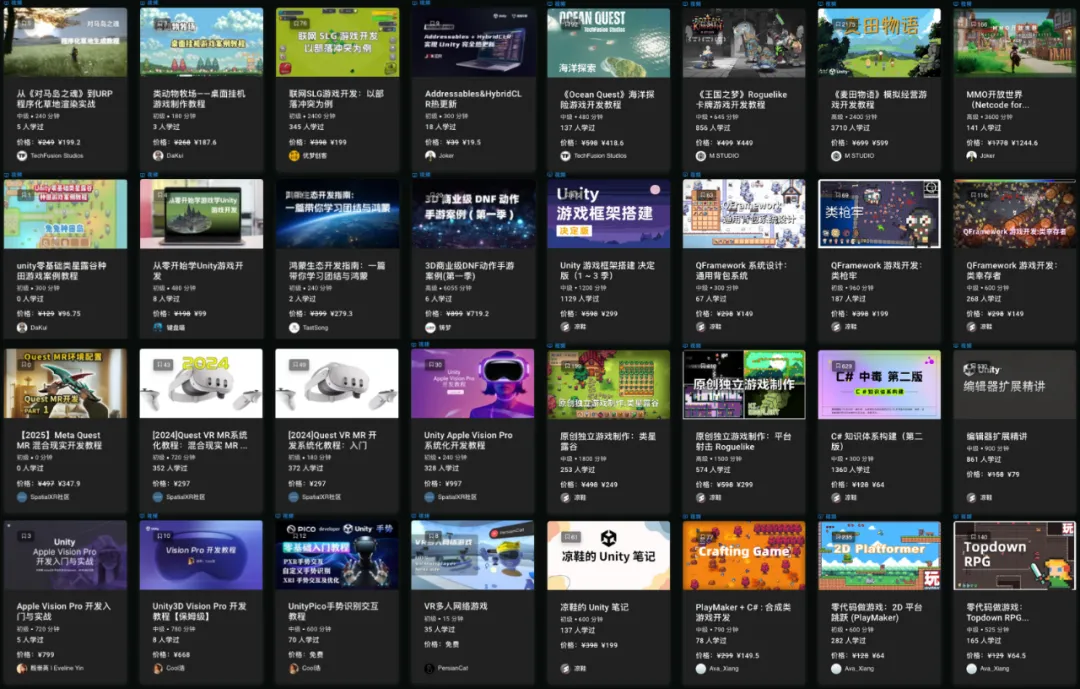
Task: Click the 铸梦 avatar on the 3D商业级DNF card
Action: [x=430, y=327]
